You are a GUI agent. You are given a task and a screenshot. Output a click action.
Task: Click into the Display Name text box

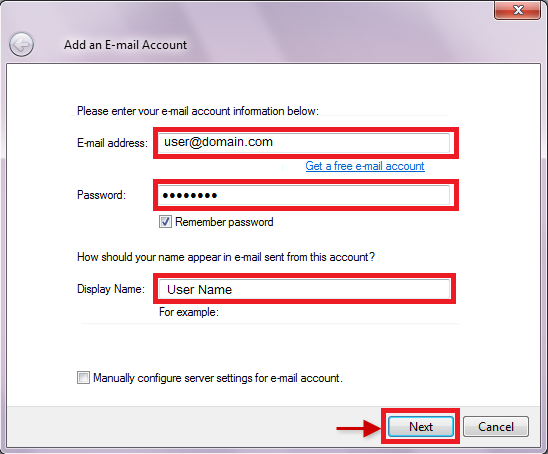click(304, 289)
